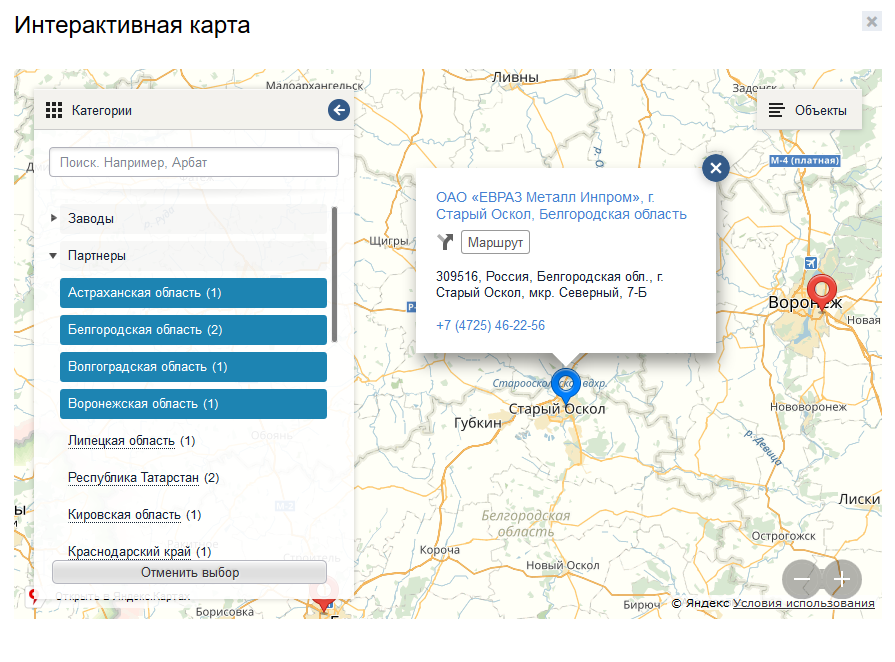Deselect Волгоградская область (1)
Screen dimensions: 895x662
193,367
